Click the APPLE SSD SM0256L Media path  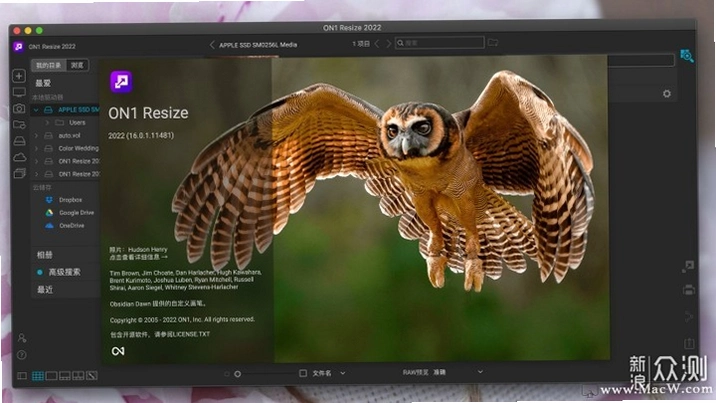coord(258,45)
